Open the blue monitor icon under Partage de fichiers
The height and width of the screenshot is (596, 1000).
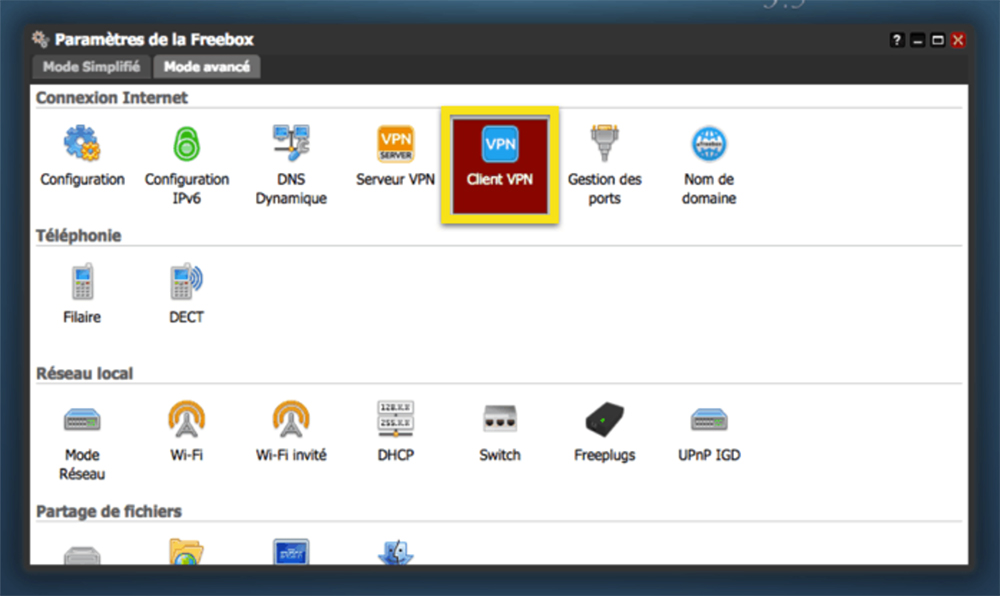coord(291,551)
